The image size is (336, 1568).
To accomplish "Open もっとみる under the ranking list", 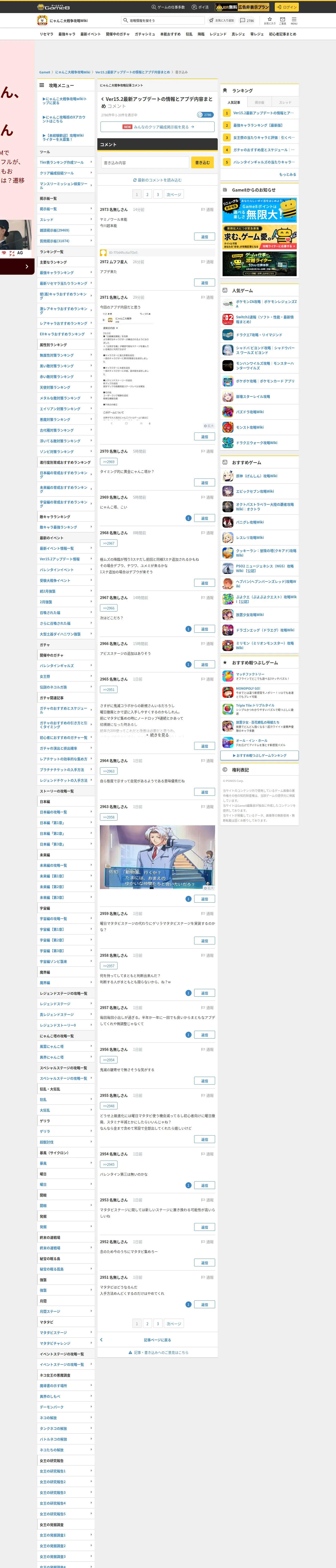I will tap(288, 175).
